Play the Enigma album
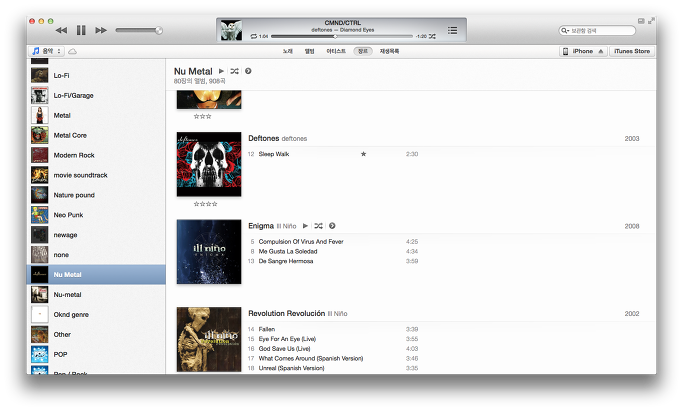The image size is (683, 411). pyautogui.click(x=305, y=226)
